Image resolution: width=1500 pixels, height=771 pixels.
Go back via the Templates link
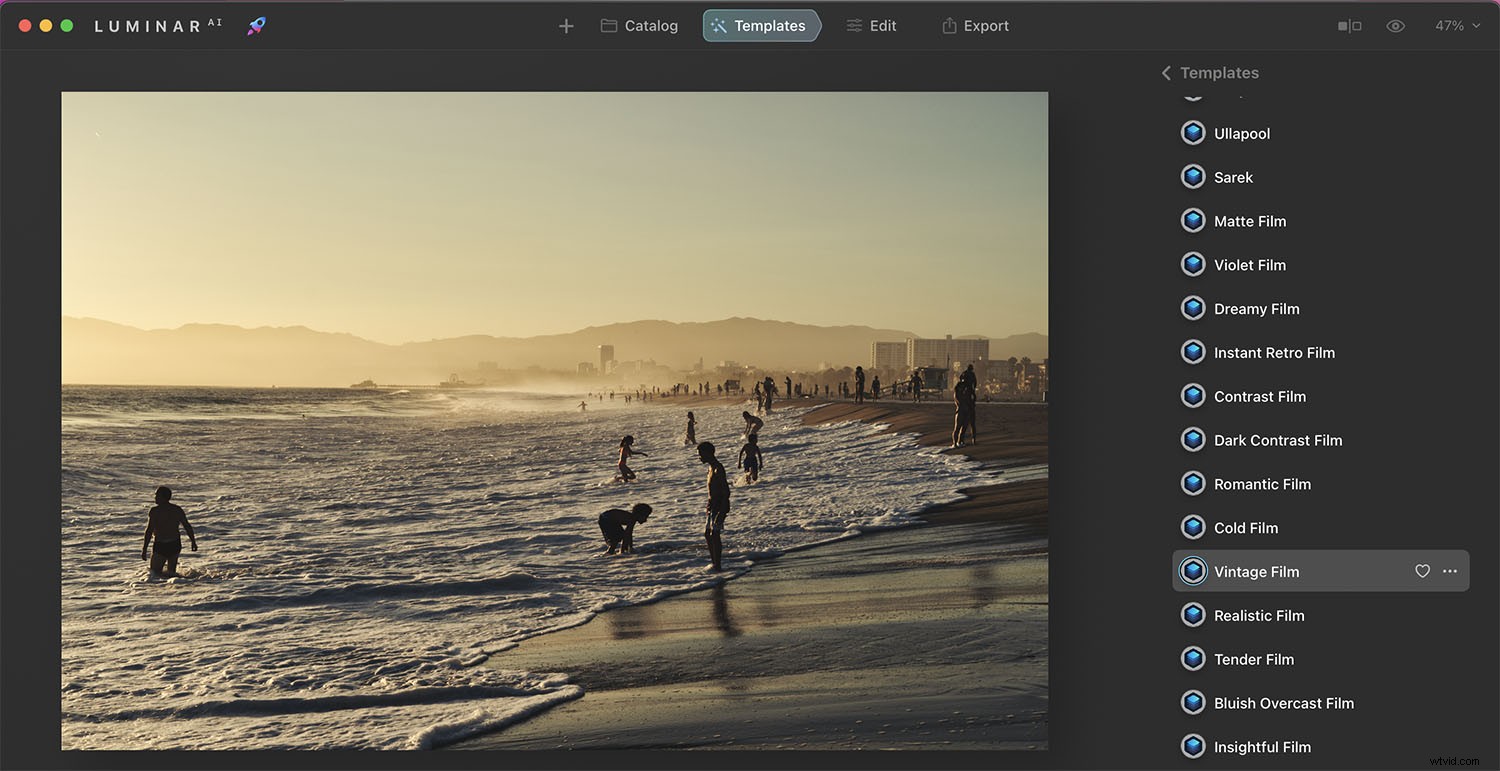click(x=1220, y=72)
